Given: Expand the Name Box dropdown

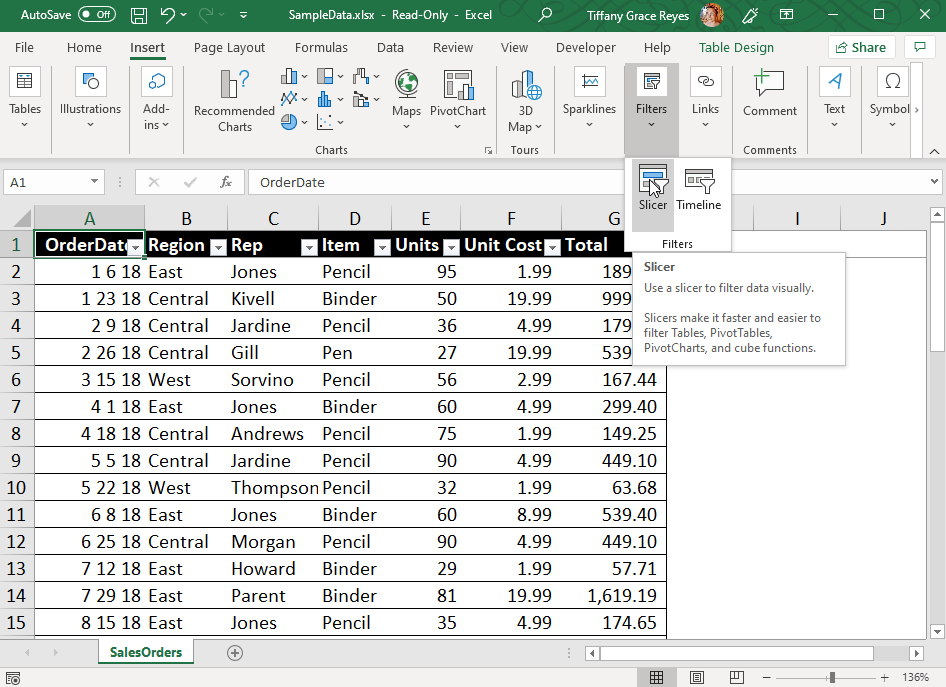Looking at the screenshot, I should (92, 181).
